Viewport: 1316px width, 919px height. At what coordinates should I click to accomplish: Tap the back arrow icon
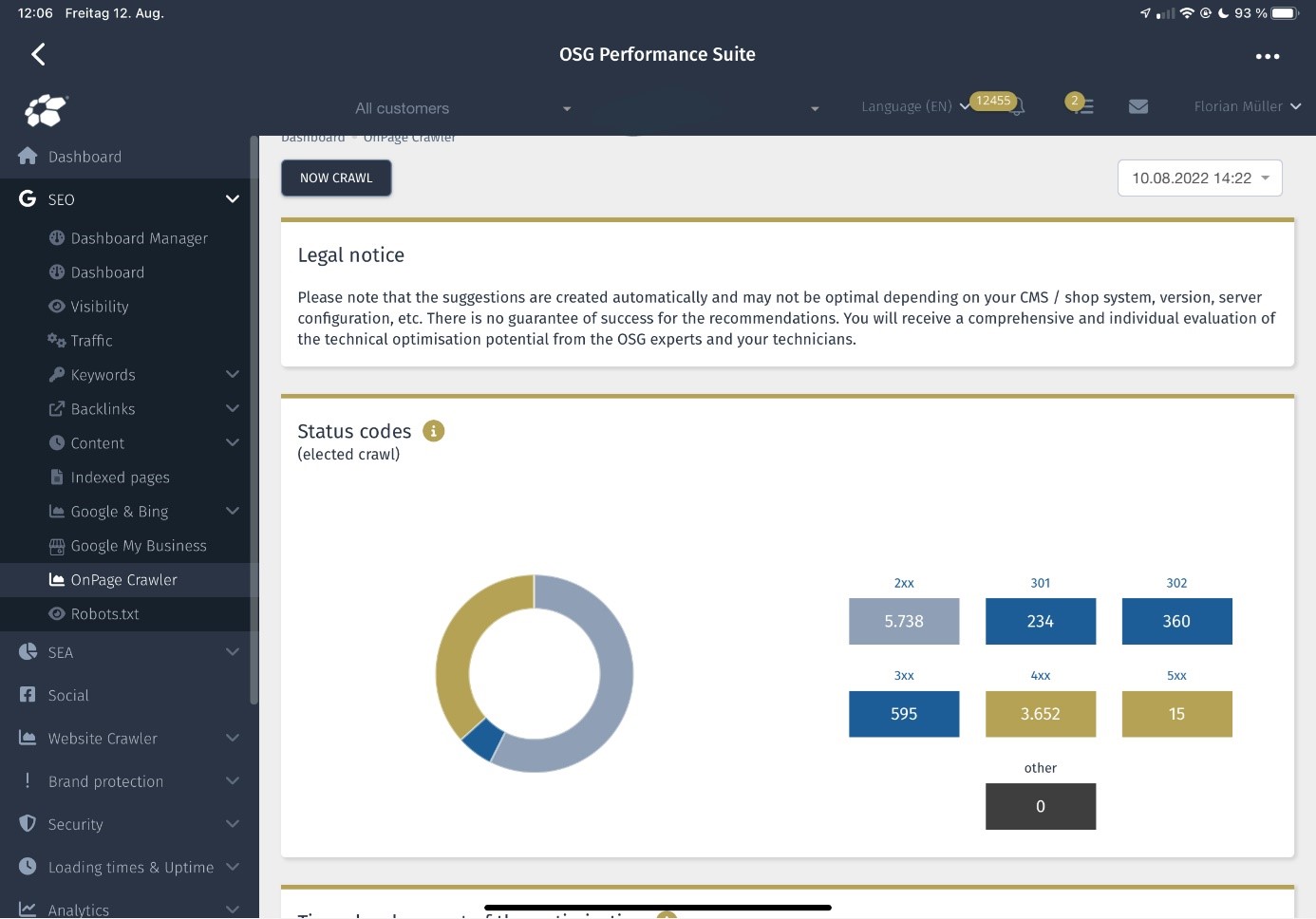(38, 54)
